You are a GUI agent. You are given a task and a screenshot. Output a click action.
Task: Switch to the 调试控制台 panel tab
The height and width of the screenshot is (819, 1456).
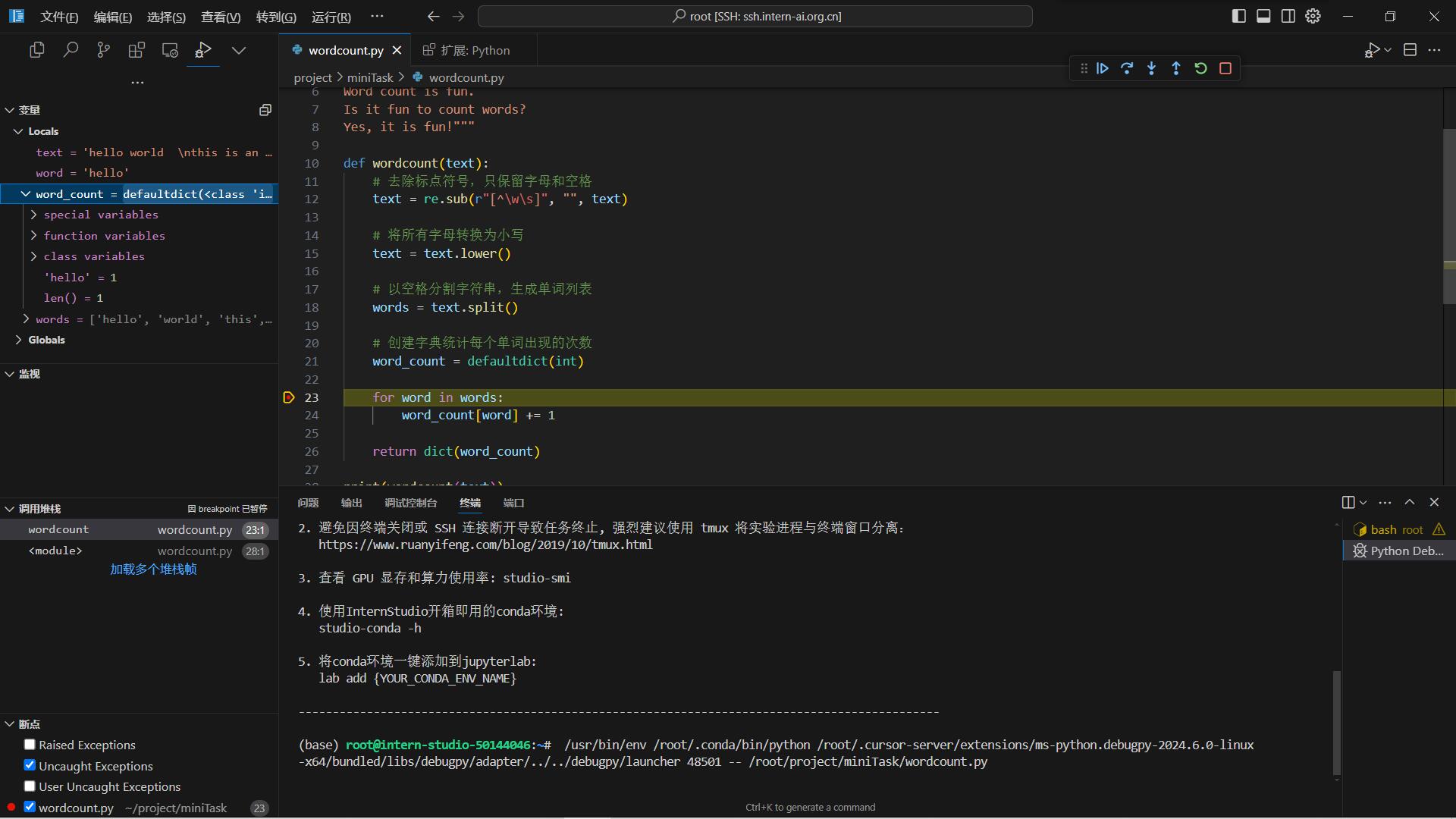pos(410,503)
